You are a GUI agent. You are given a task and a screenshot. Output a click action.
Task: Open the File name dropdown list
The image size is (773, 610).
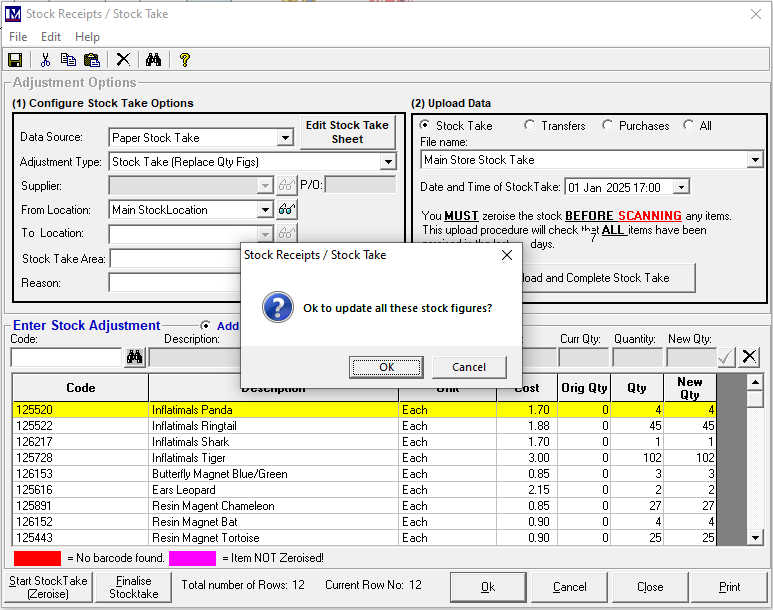point(755,160)
